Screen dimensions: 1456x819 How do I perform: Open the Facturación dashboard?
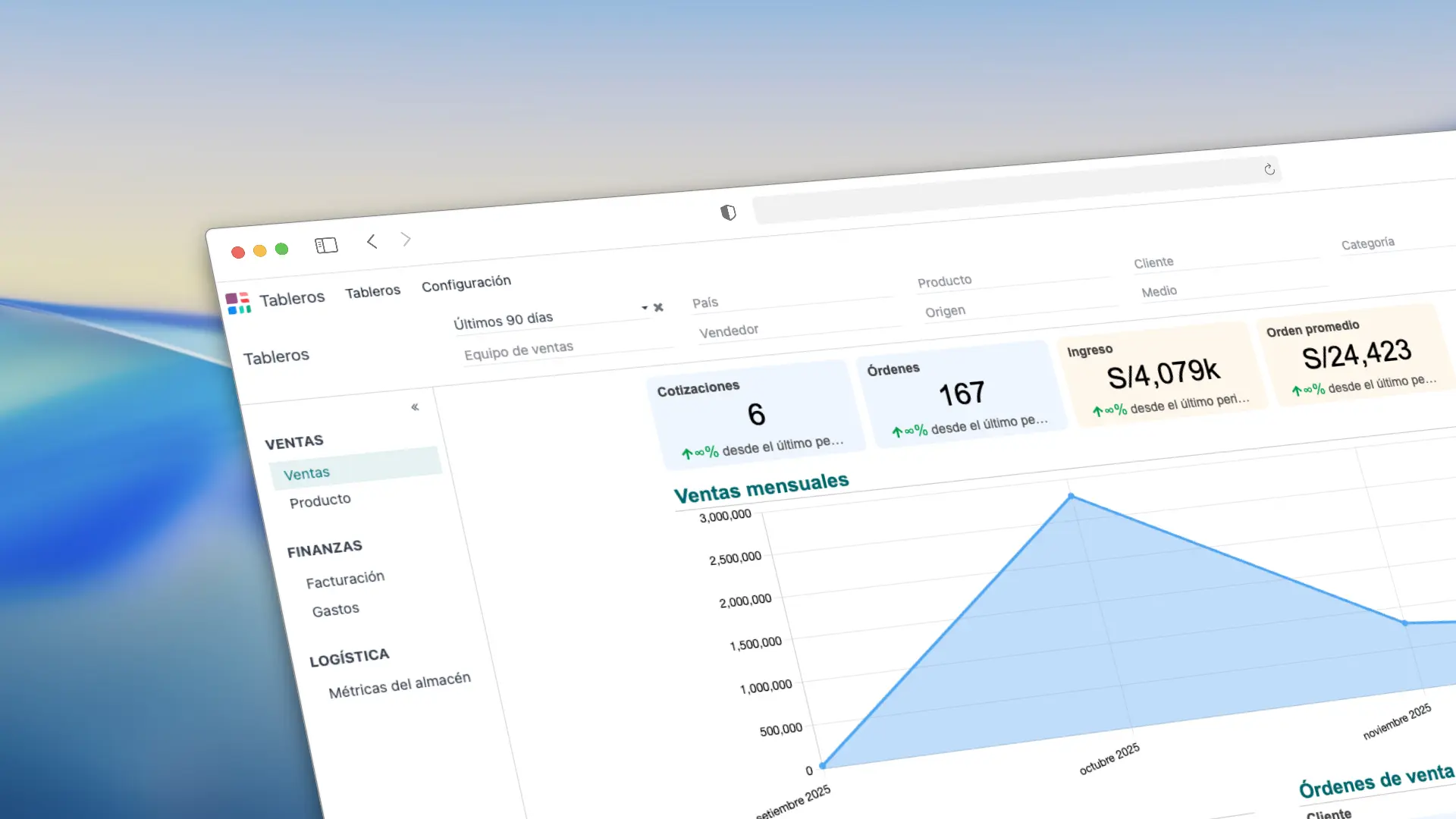345,577
